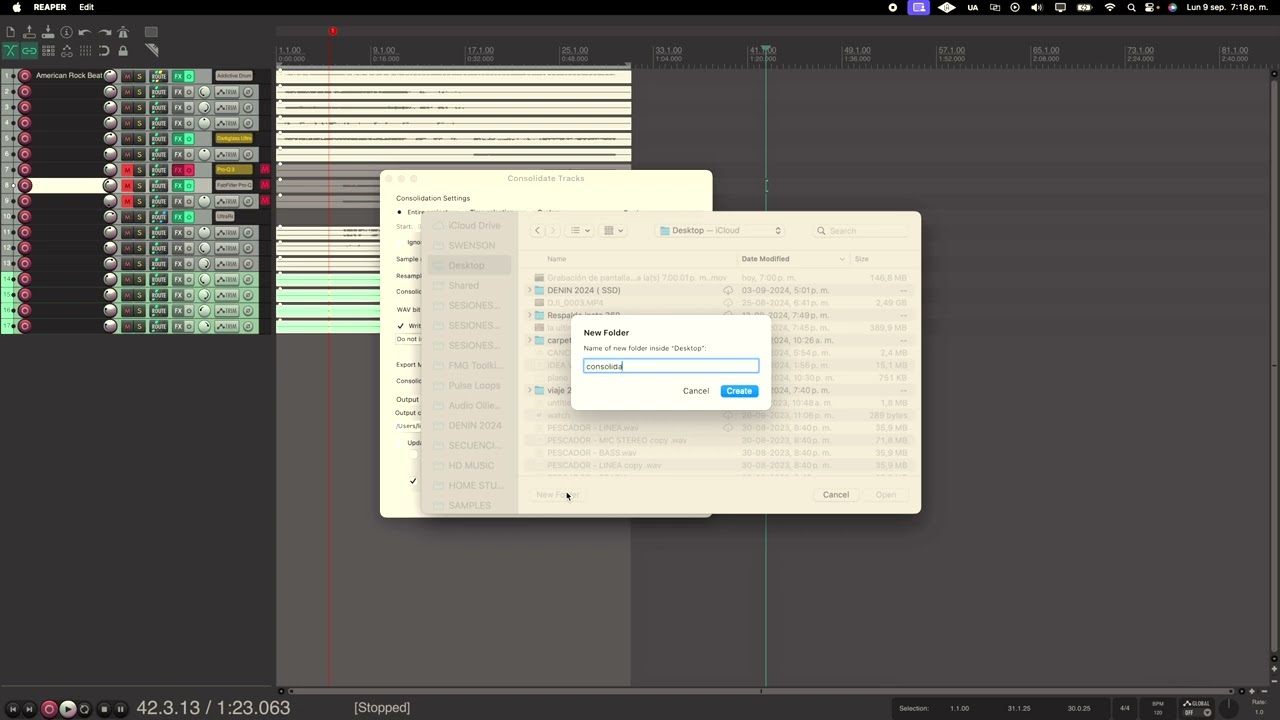1280x720 pixels.
Task: Toggle snap magnet toolbar icon
Action: point(104,51)
